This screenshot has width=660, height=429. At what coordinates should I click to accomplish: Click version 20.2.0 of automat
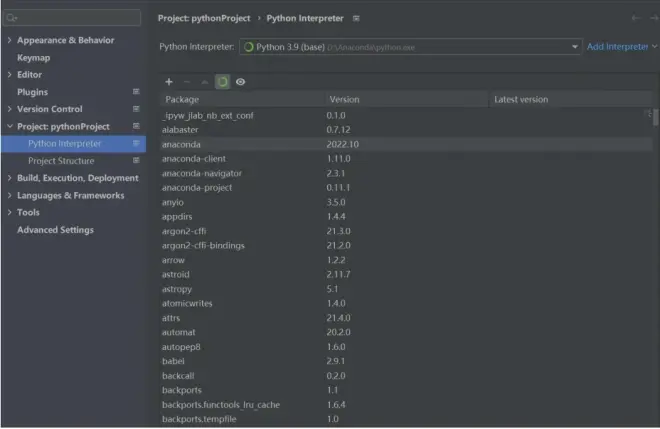pyautogui.click(x=338, y=332)
